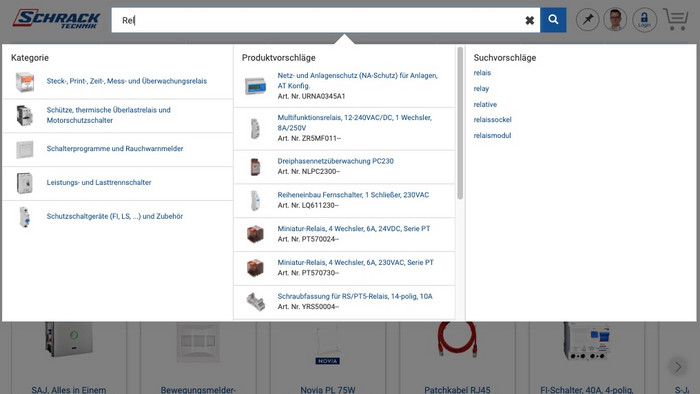
Task: Select search suggestion 'relais'
Action: pos(482,73)
